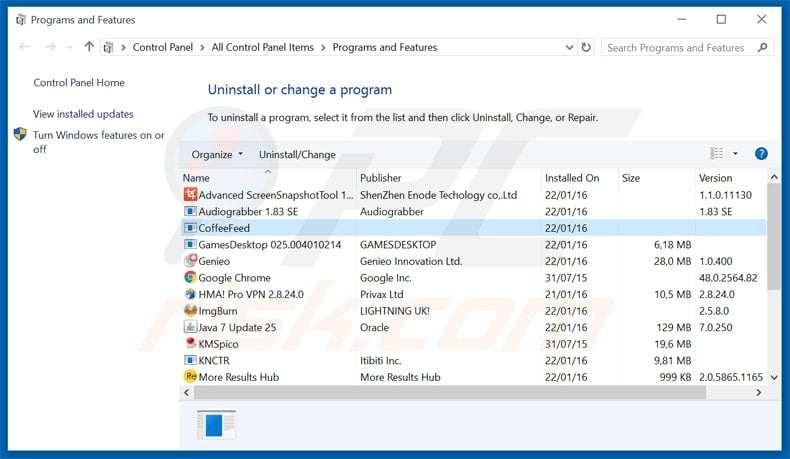Open the recent locations dropdown arrow
This screenshot has height=459, width=790.
[70, 47]
